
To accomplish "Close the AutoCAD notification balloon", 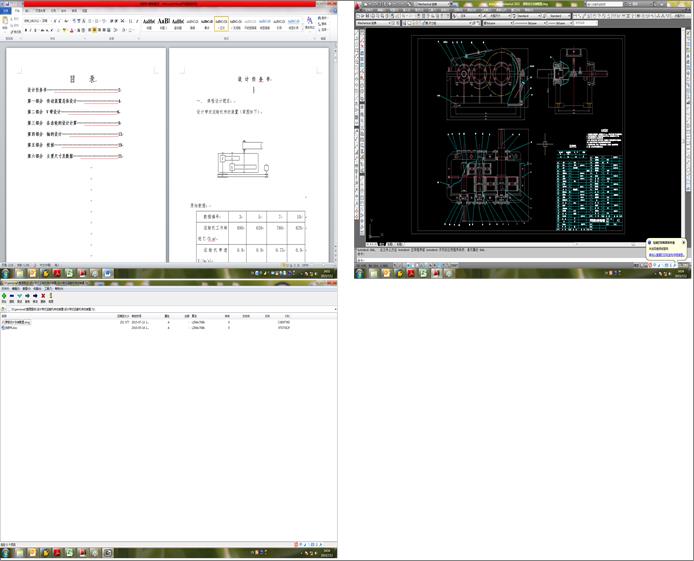I will [x=683, y=242].
